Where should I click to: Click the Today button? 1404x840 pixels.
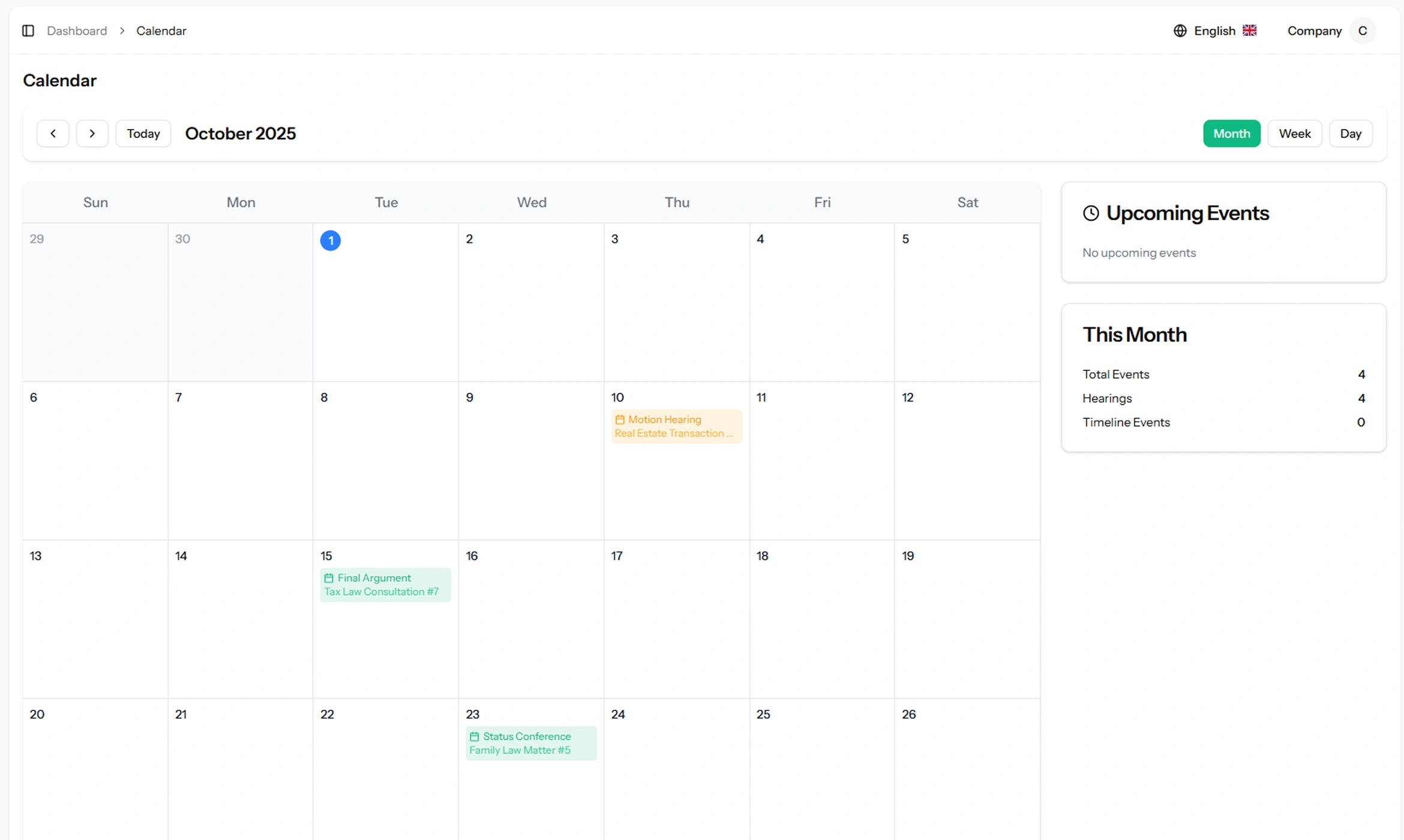tap(143, 133)
